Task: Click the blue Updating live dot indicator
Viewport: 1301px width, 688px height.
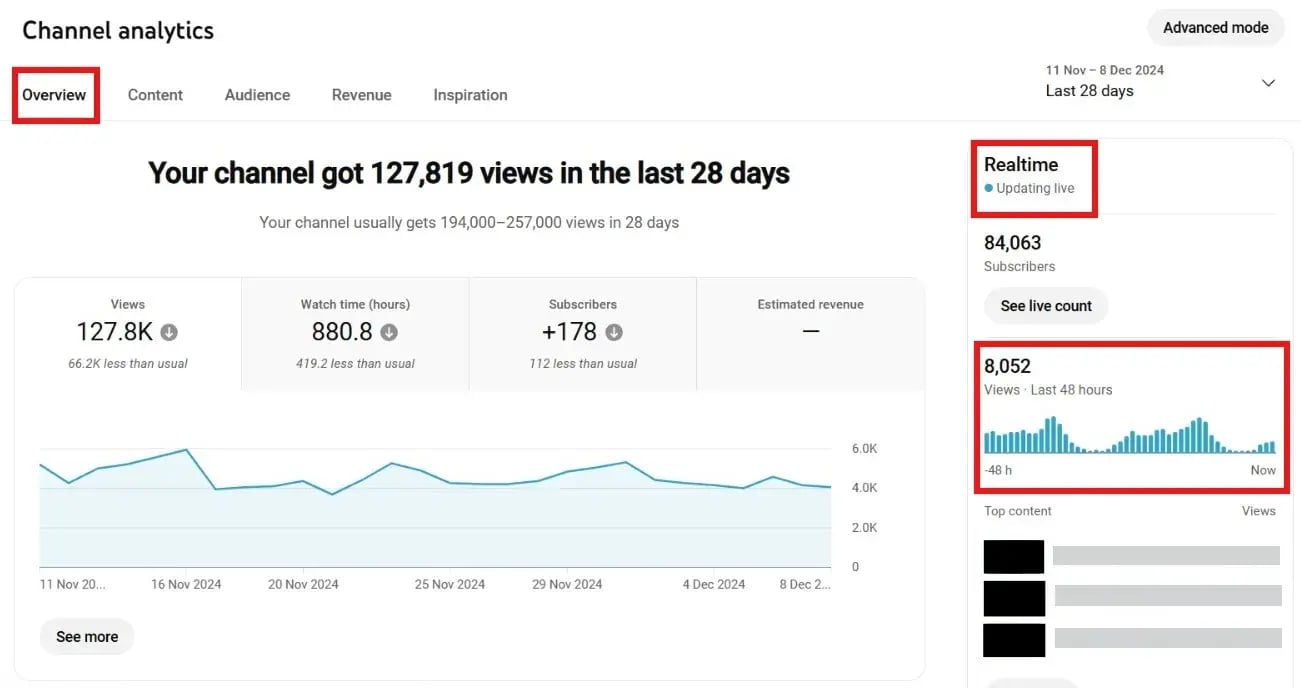Action: coord(989,188)
